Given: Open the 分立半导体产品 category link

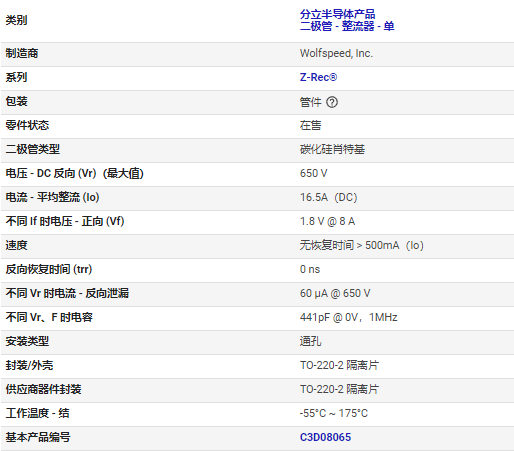Looking at the screenshot, I should [x=337, y=14].
